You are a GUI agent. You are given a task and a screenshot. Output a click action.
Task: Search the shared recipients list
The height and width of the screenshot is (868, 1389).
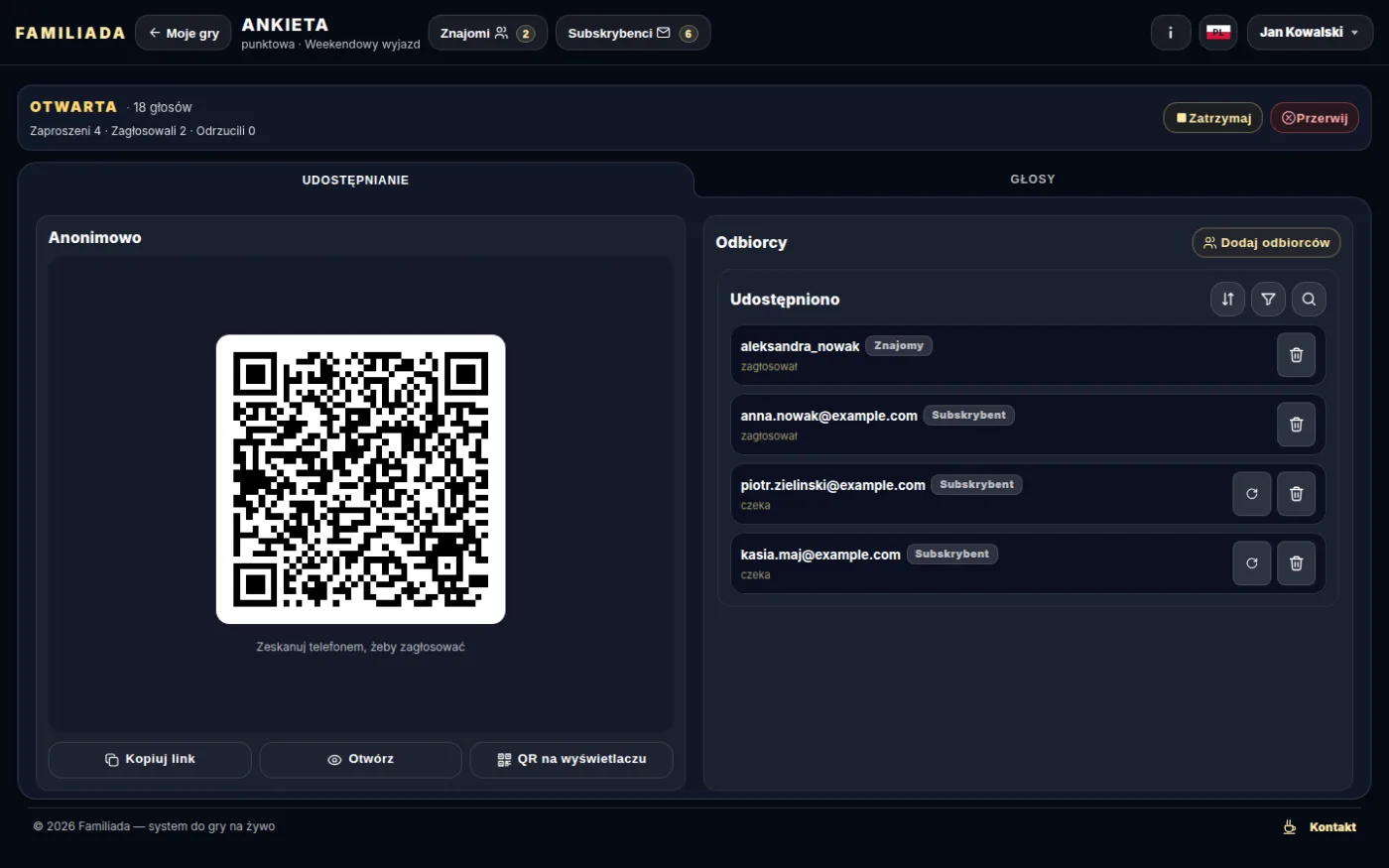coord(1309,299)
